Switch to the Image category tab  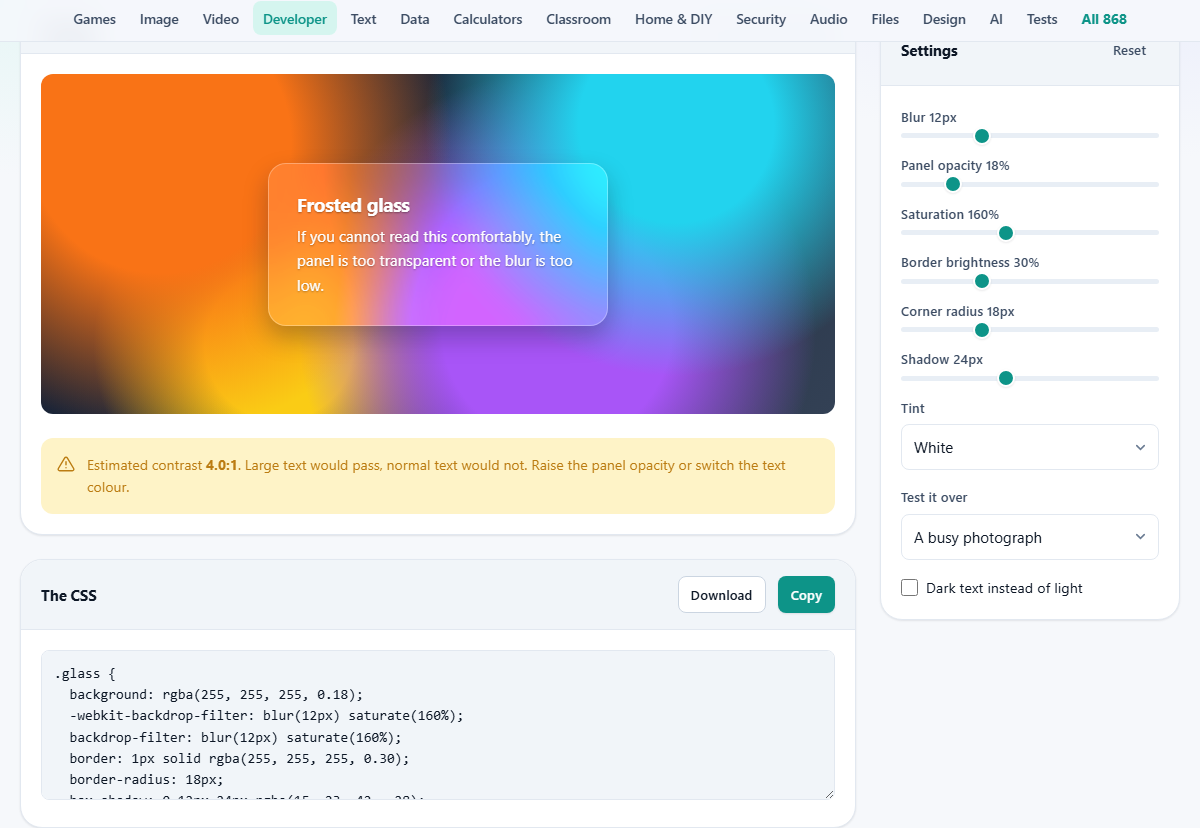coord(159,19)
